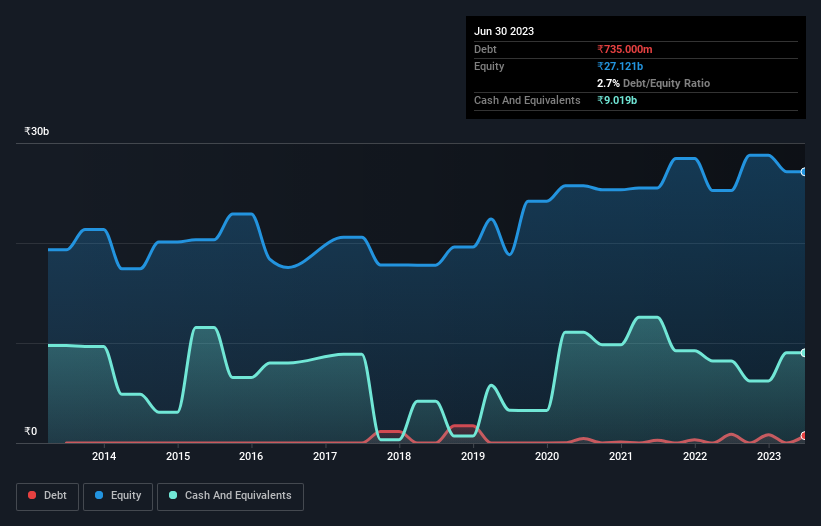Click the Jun 30 2023 tooltip date
The width and height of the screenshot is (821, 526).
pyautogui.click(x=504, y=31)
